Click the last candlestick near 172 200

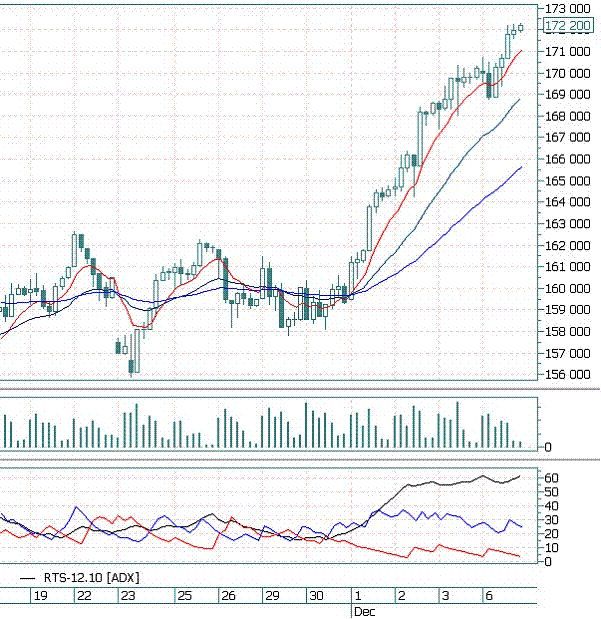click(521, 27)
